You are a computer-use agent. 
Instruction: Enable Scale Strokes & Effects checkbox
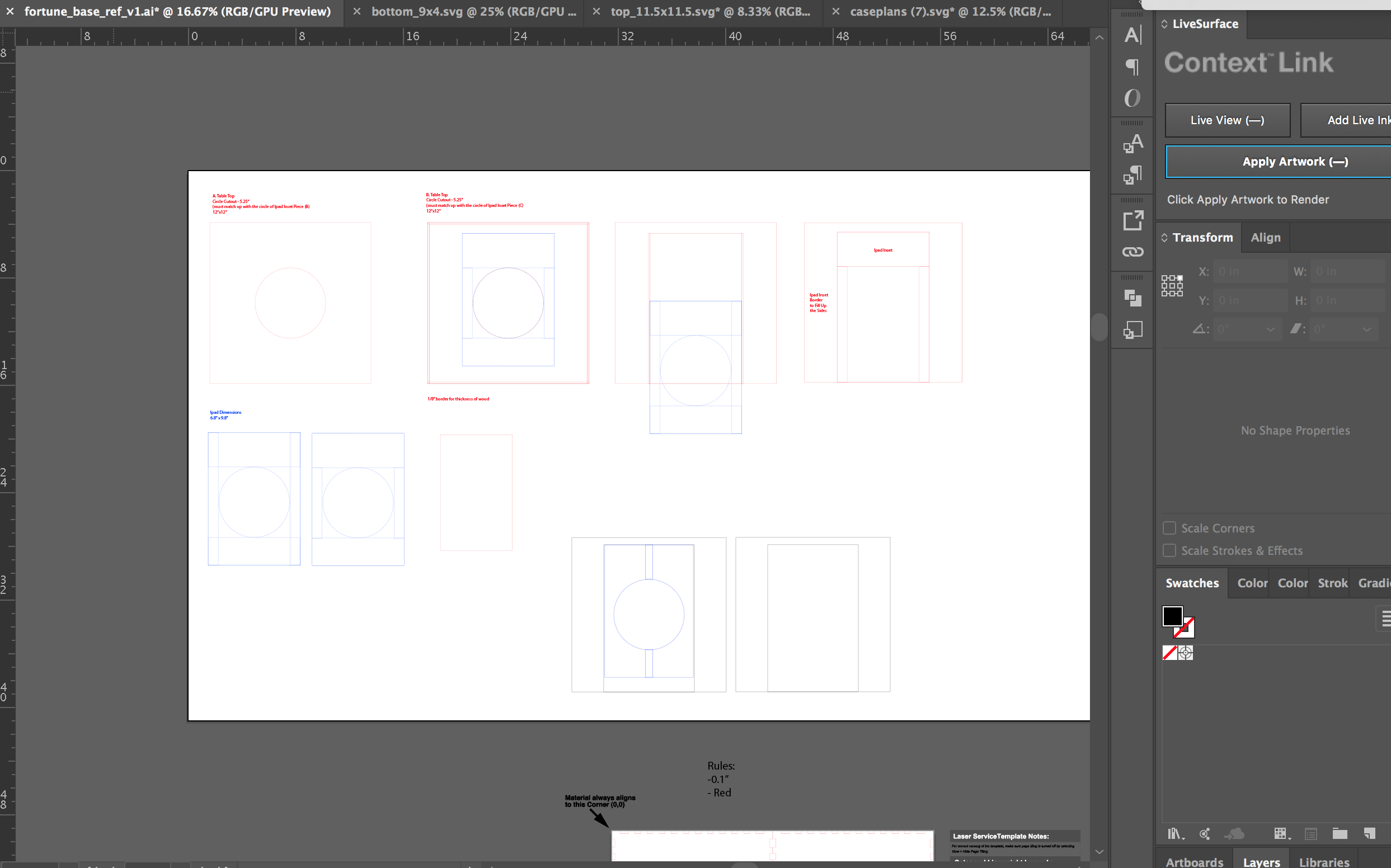[x=1169, y=550]
